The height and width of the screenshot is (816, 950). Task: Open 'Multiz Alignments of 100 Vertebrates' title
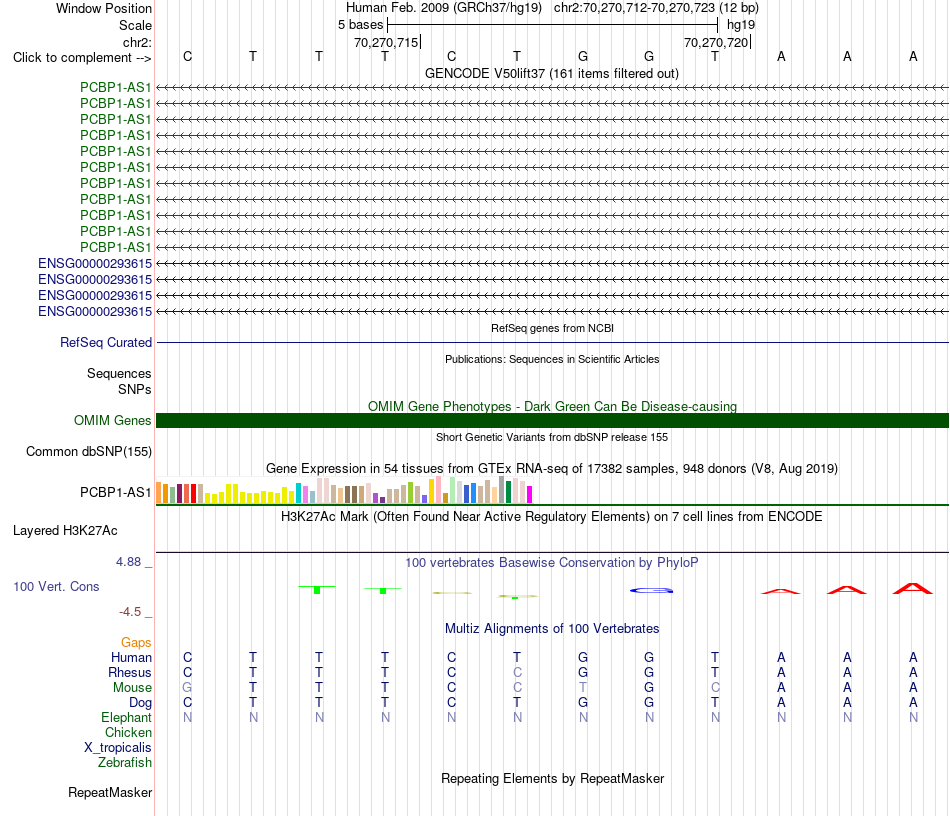[552, 629]
